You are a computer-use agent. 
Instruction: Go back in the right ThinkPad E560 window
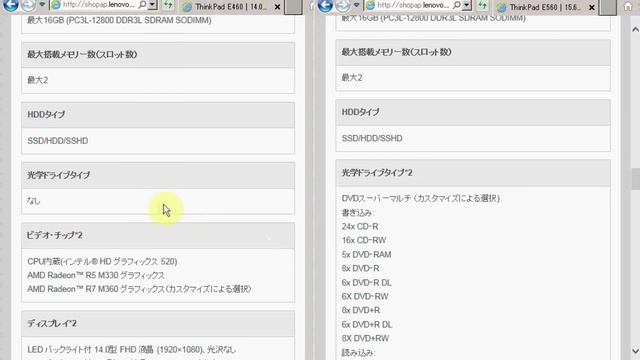(325, 5)
